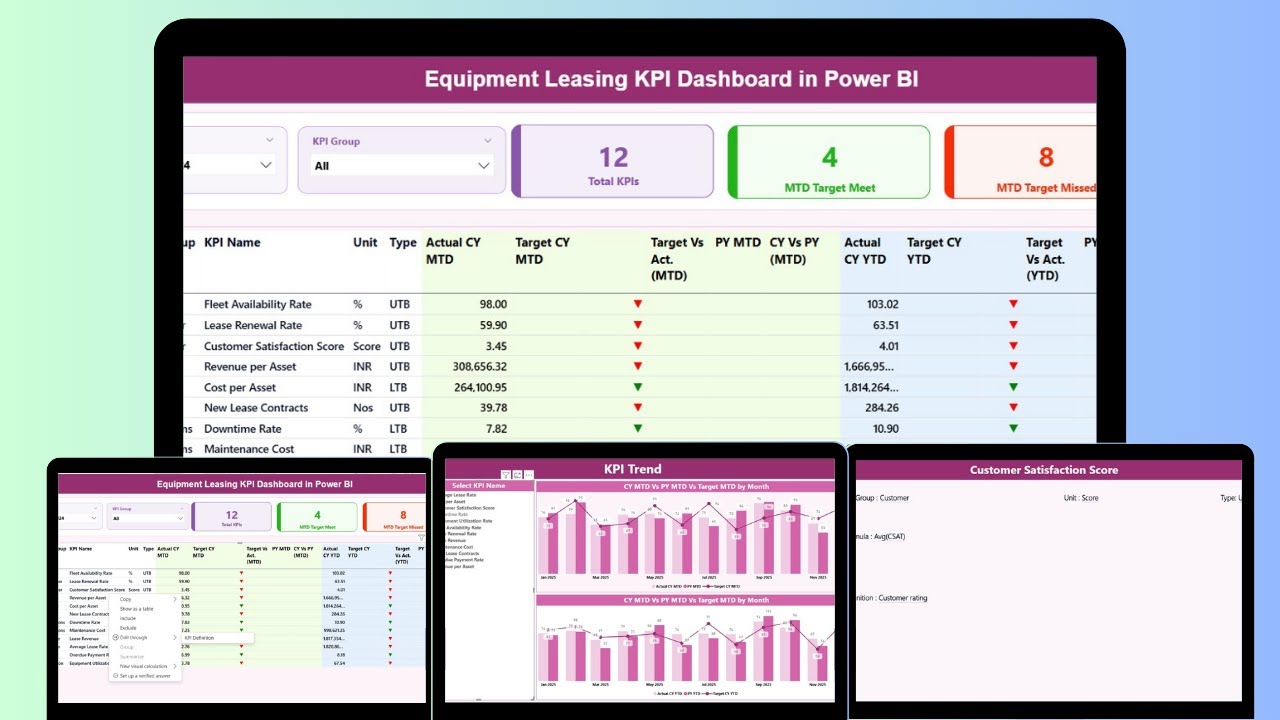Click the YTD green arrow for Downtime Rate

[x=1013, y=428]
